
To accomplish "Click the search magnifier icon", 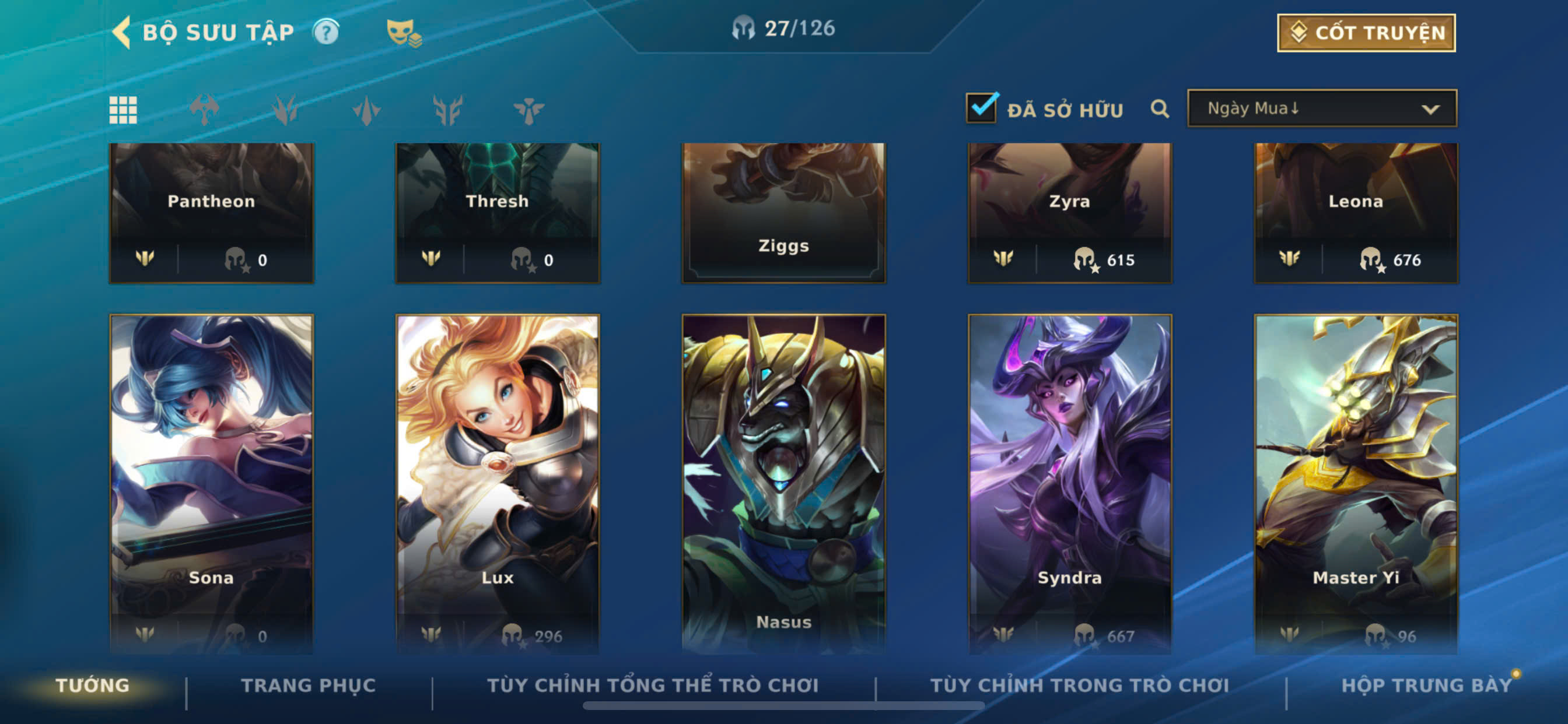I will coord(1160,109).
